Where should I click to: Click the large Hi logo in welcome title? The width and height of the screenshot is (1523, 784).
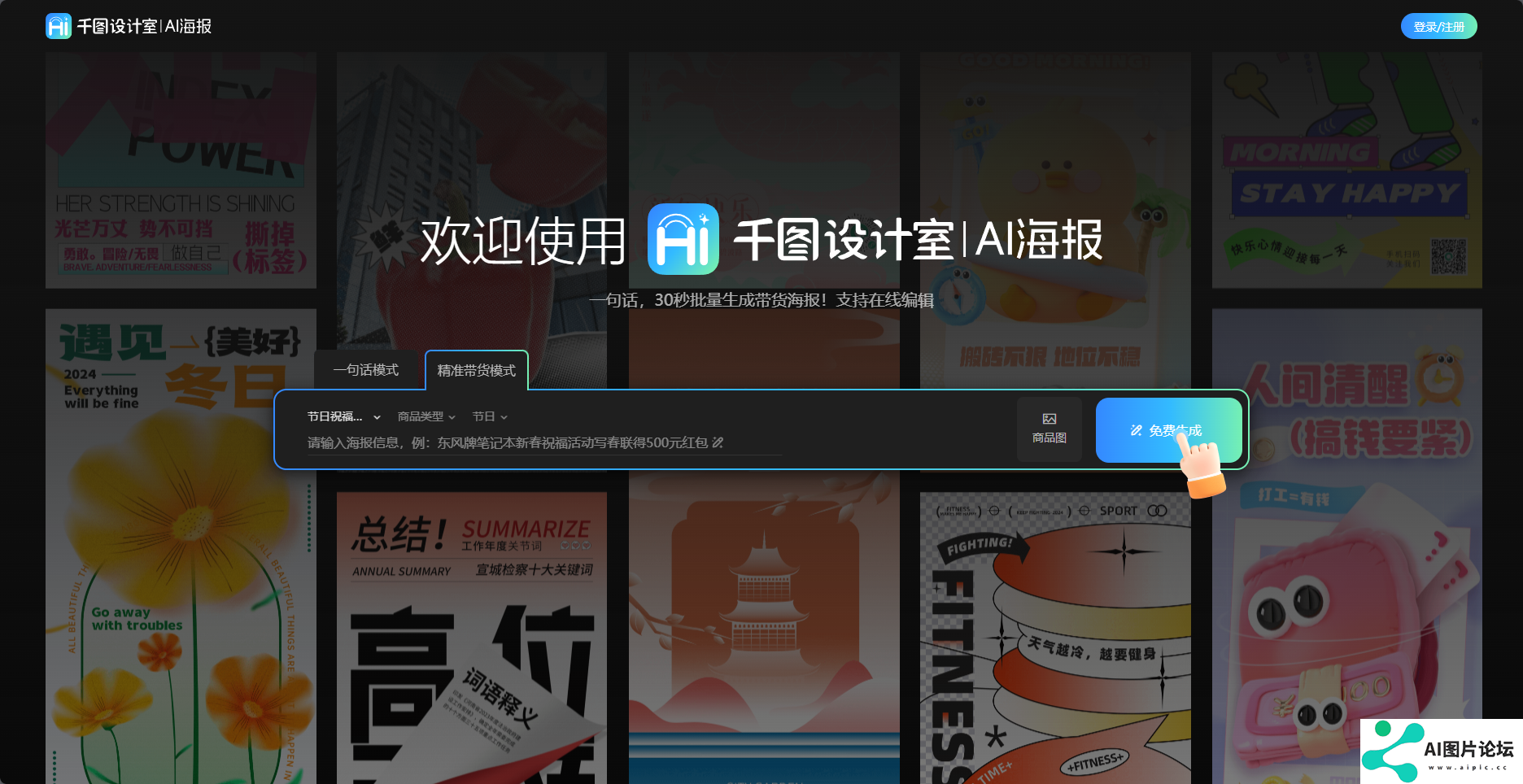[683, 239]
